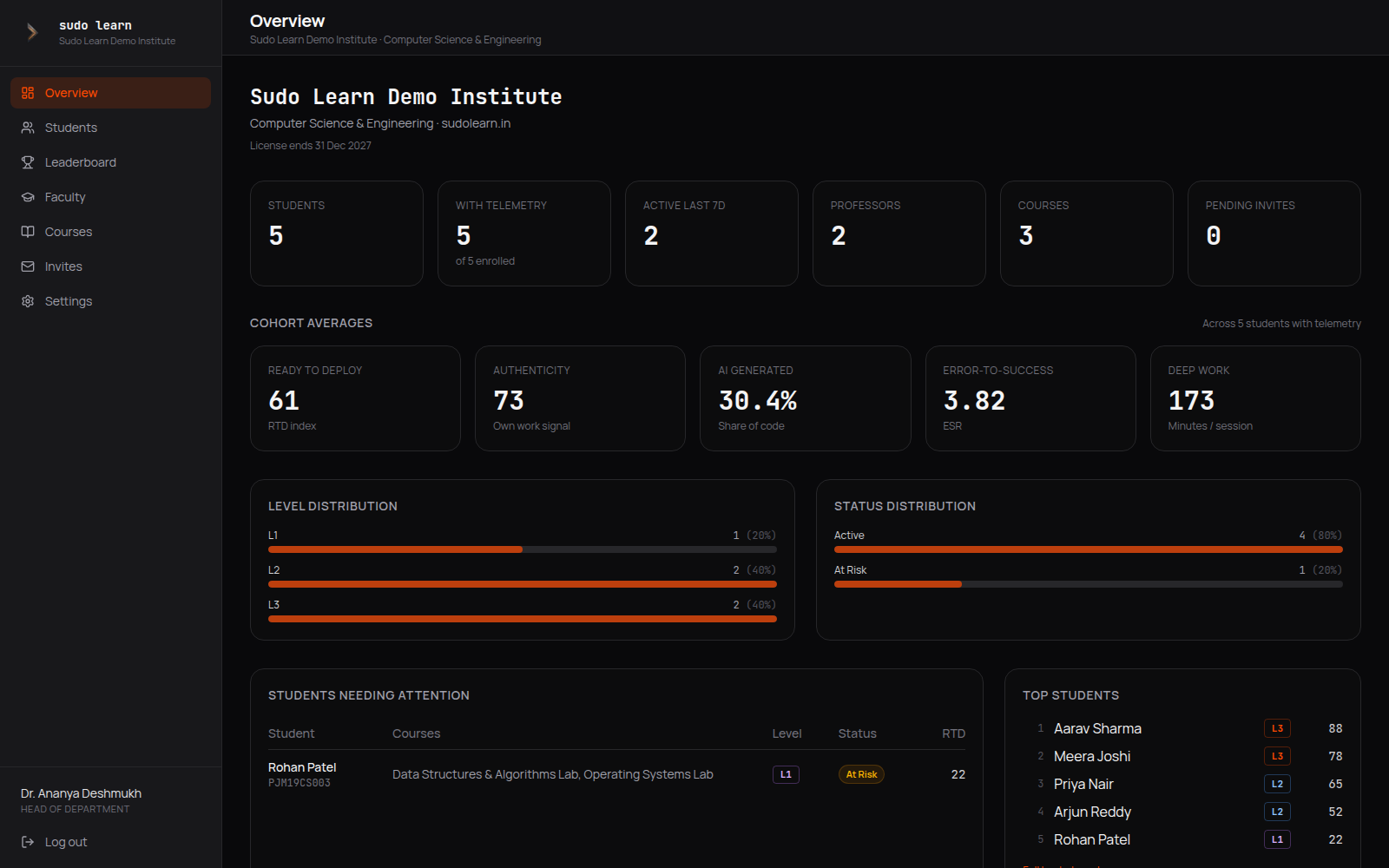This screenshot has width=1389, height=868.
Task: Select the Pending Invites card
Action: point(1274,233)
